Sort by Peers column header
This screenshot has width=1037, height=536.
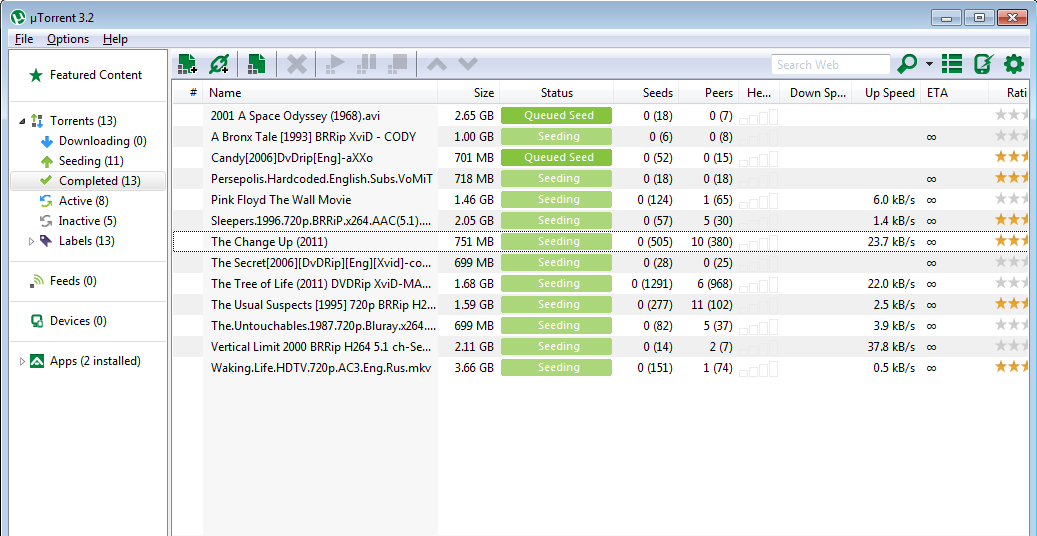point(709,93)
